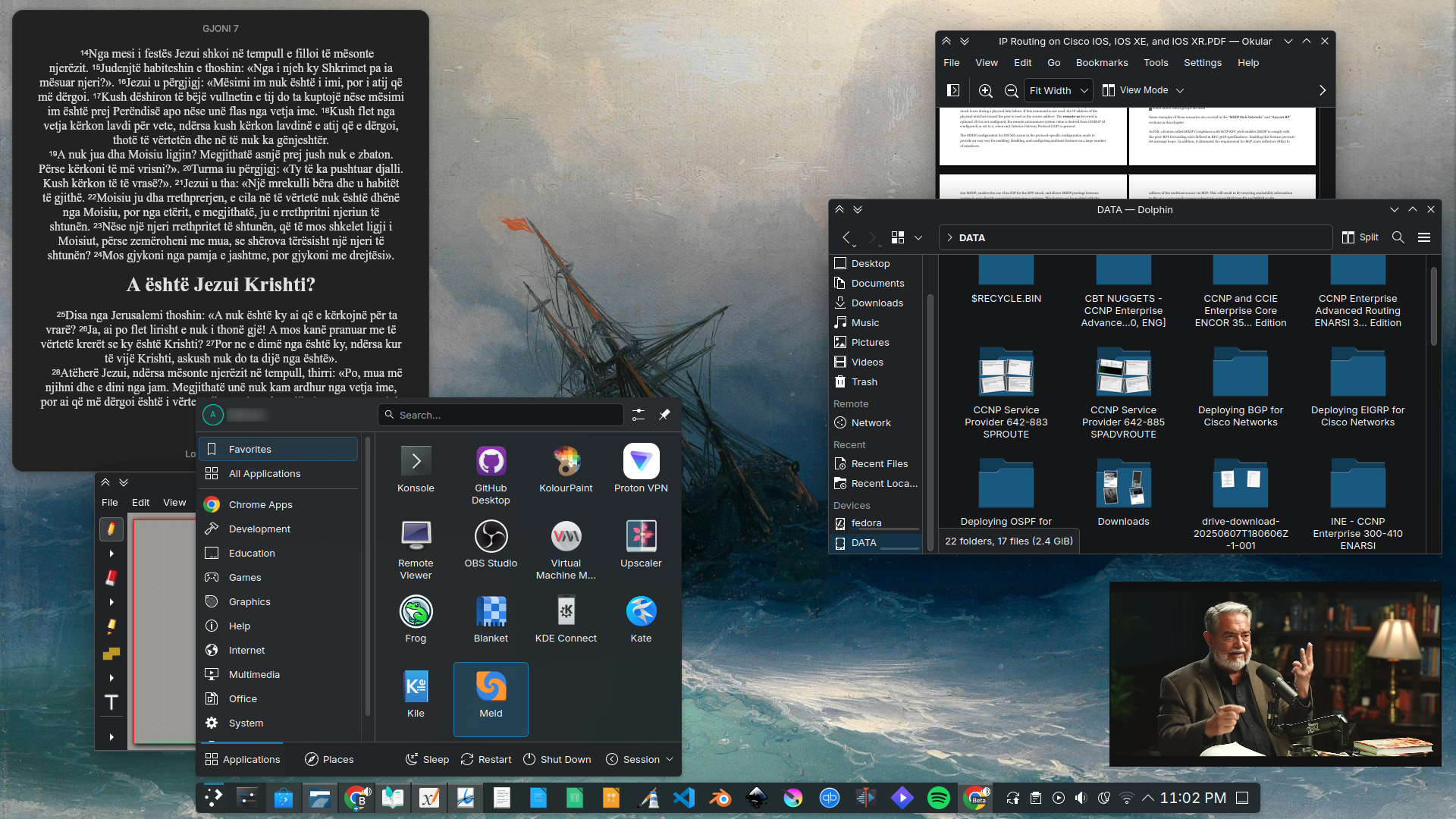Open qBittorrent from the taskbar
The height and width of the screenshot is (819, 1456).
click(830, 798)
